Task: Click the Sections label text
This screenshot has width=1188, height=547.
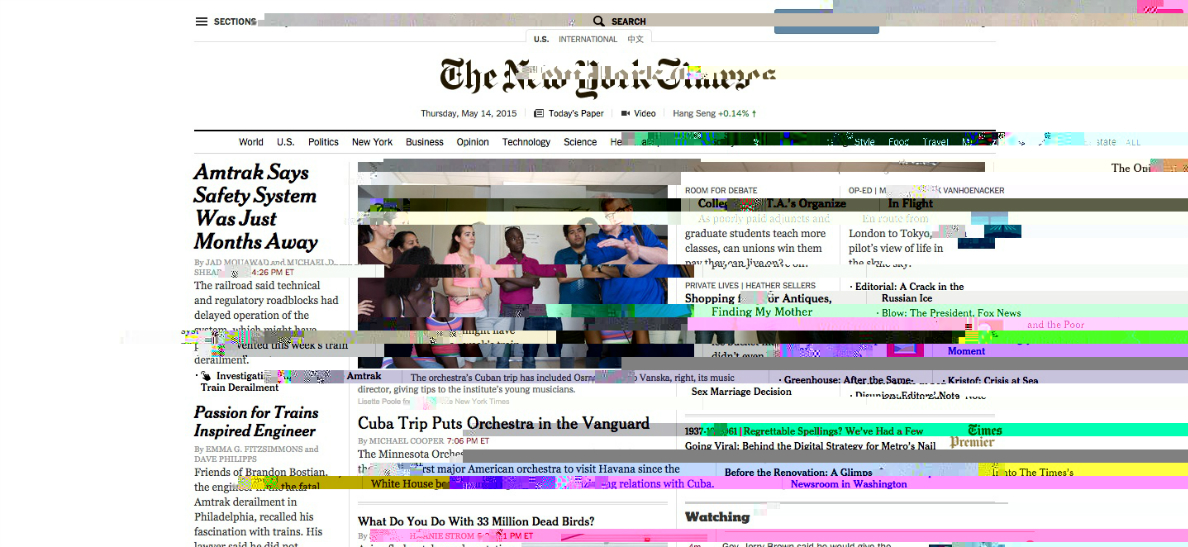Action: point(235,21)
